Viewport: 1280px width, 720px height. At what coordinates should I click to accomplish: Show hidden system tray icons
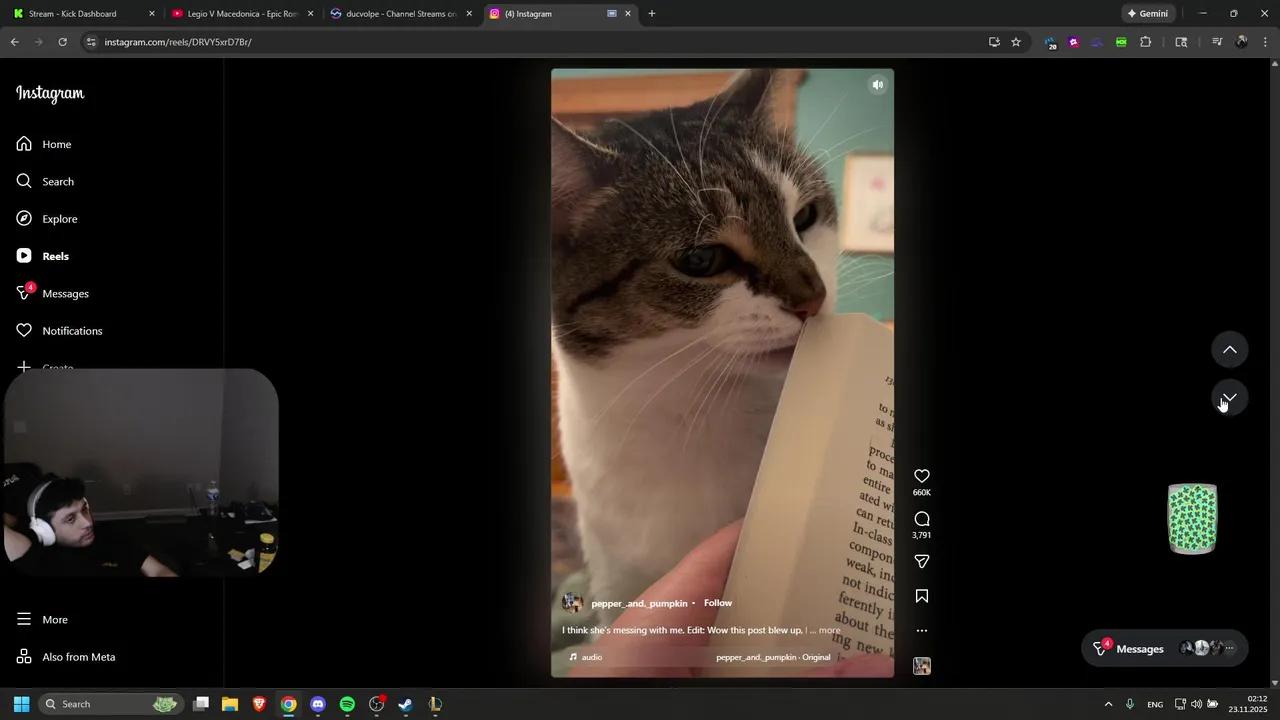click(1108, 704)
